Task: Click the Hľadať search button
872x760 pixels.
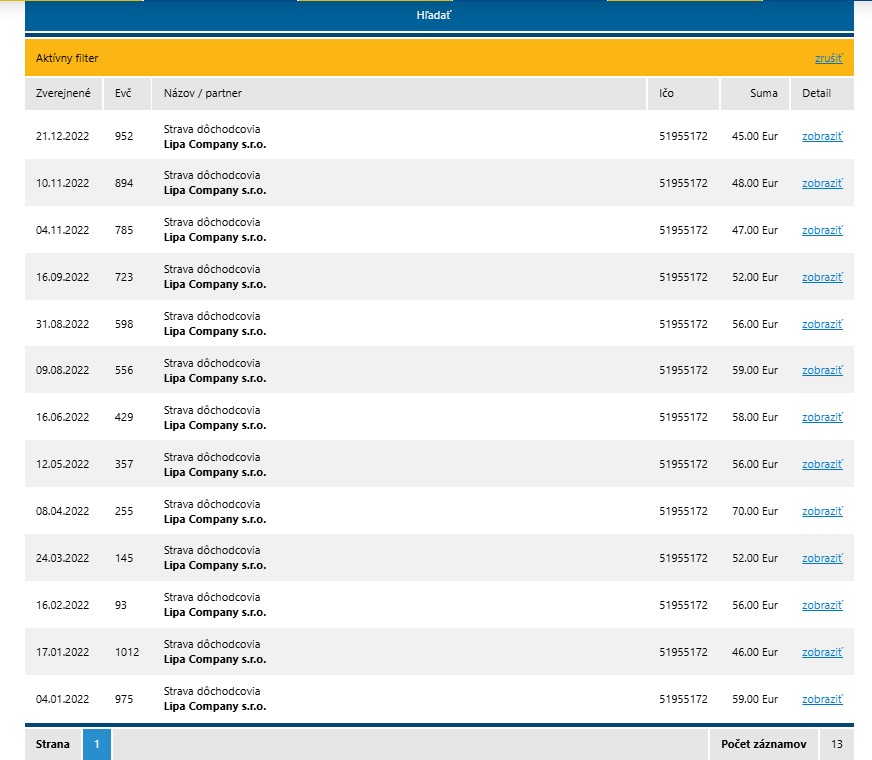Action: (434, 15)
